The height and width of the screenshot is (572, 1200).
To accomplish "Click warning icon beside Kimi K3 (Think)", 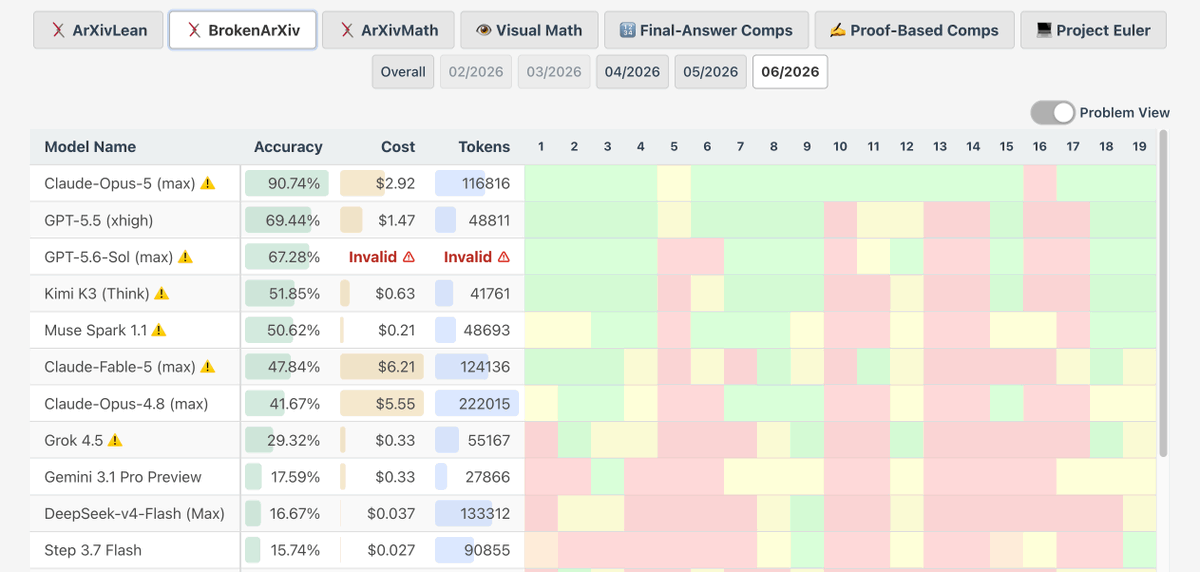I will click(162, 294).
